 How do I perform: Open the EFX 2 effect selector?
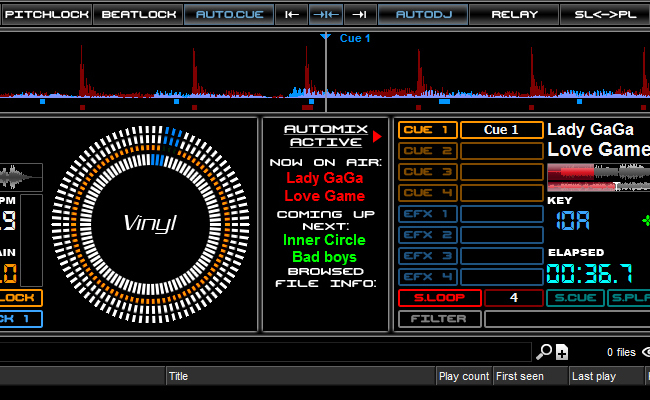pos(502,235)
